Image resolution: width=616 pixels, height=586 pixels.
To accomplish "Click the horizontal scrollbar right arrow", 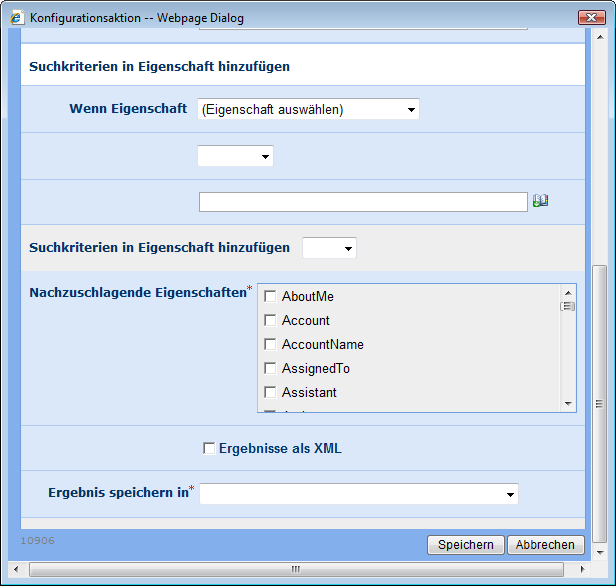I will 582,570.
